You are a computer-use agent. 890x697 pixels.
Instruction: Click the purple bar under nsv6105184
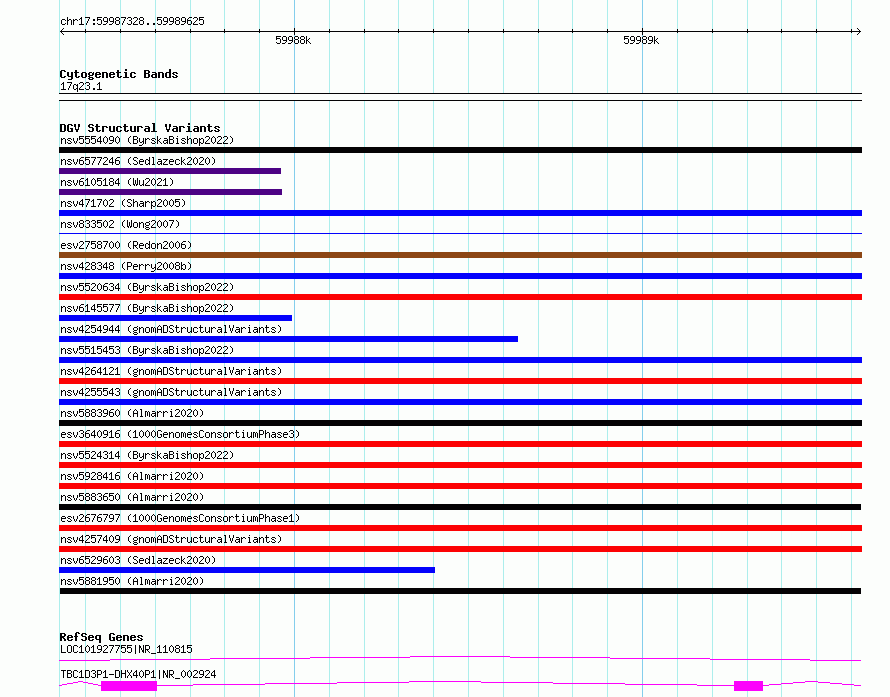click(170, 192)
